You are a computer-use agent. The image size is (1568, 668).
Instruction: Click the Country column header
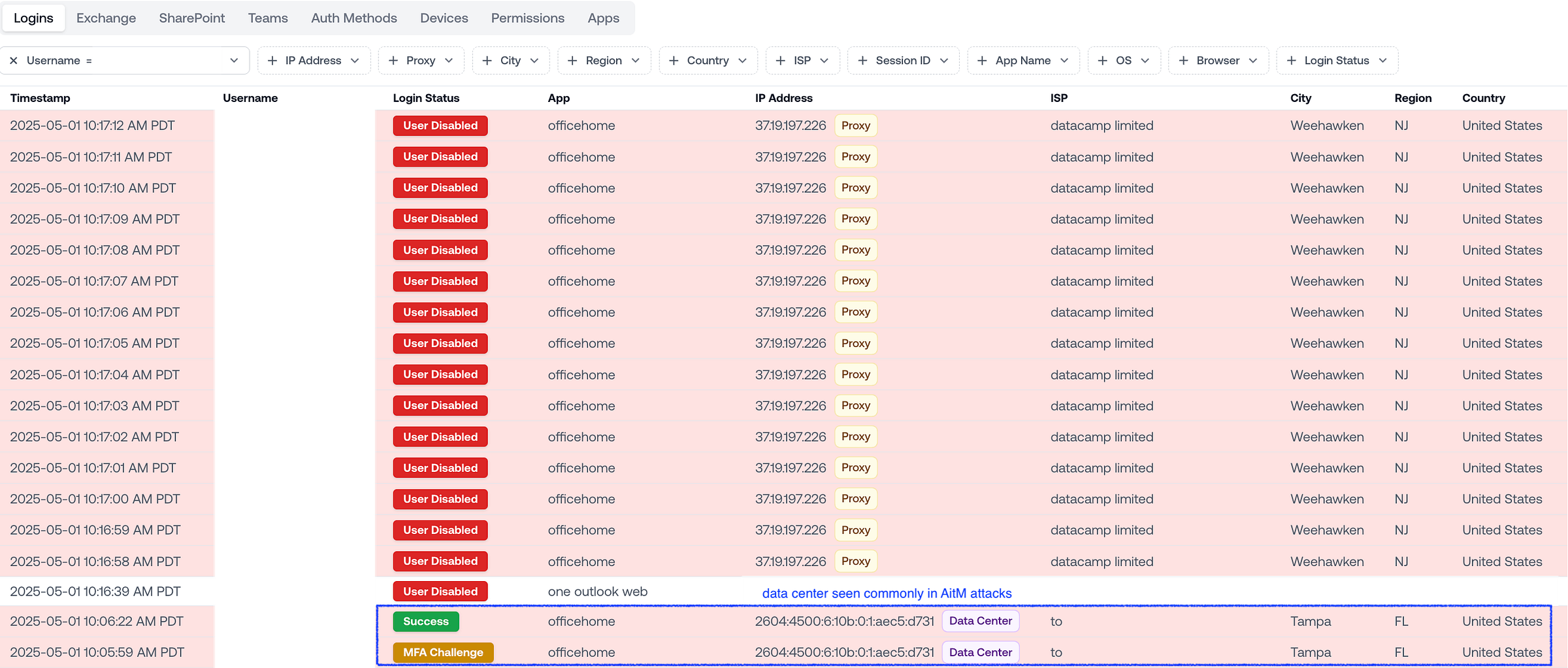[x=1484, y=98]
